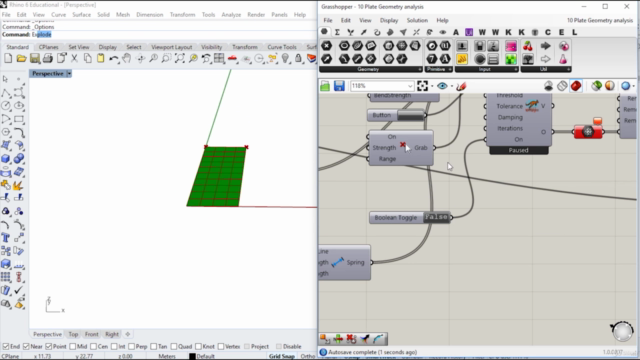Click the Paste clipboard icon

point(100,59)
